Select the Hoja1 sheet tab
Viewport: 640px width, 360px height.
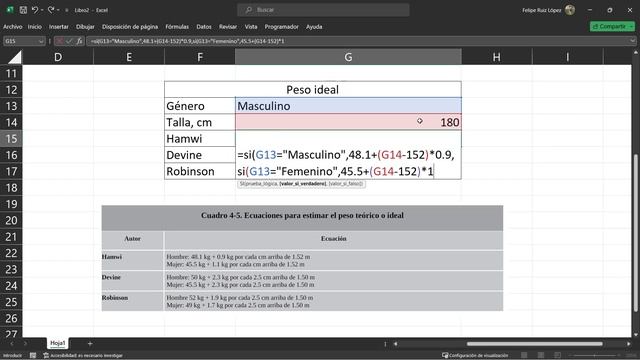(x=58, y=343)
